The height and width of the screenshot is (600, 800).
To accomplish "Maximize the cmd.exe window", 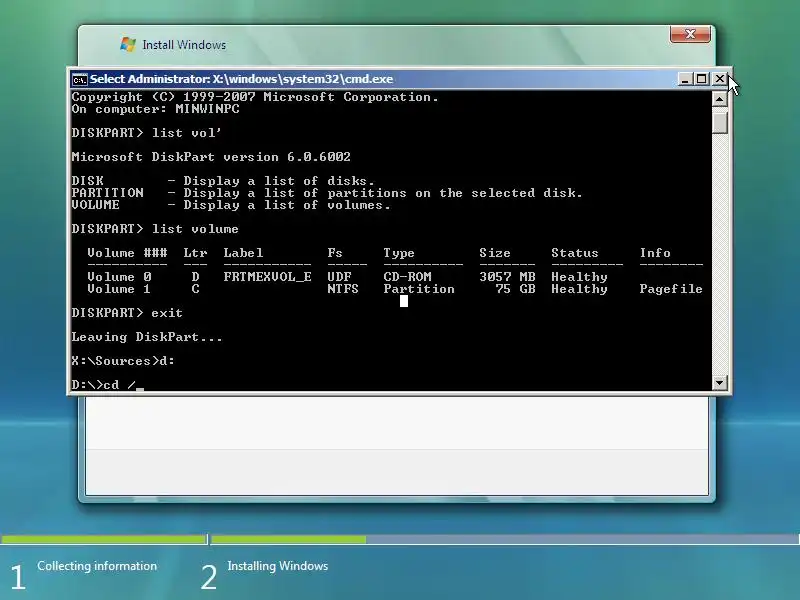I will pyautogui.click(x=702, y=79).
